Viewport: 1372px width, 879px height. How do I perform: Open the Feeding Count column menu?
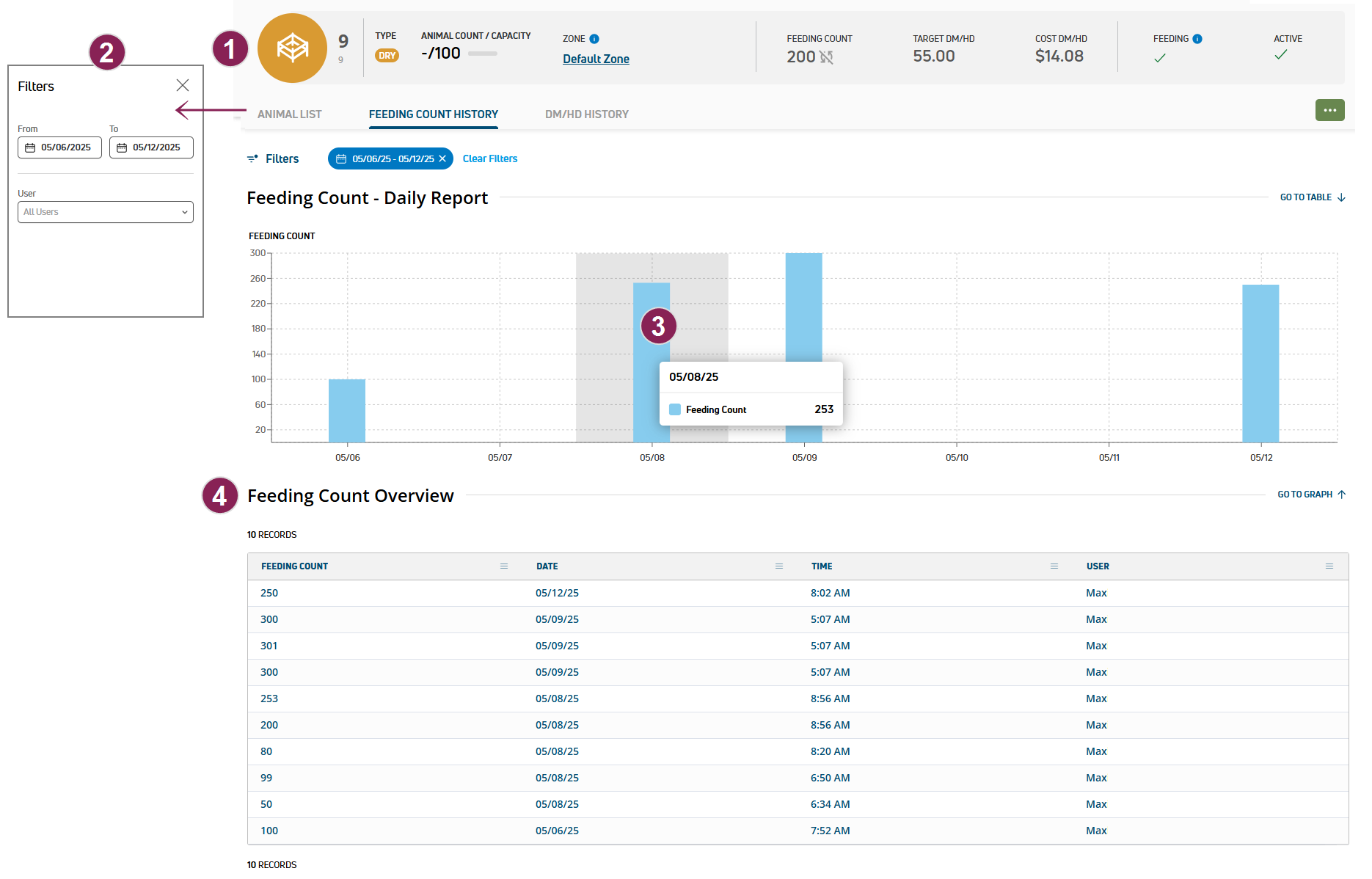504,566
